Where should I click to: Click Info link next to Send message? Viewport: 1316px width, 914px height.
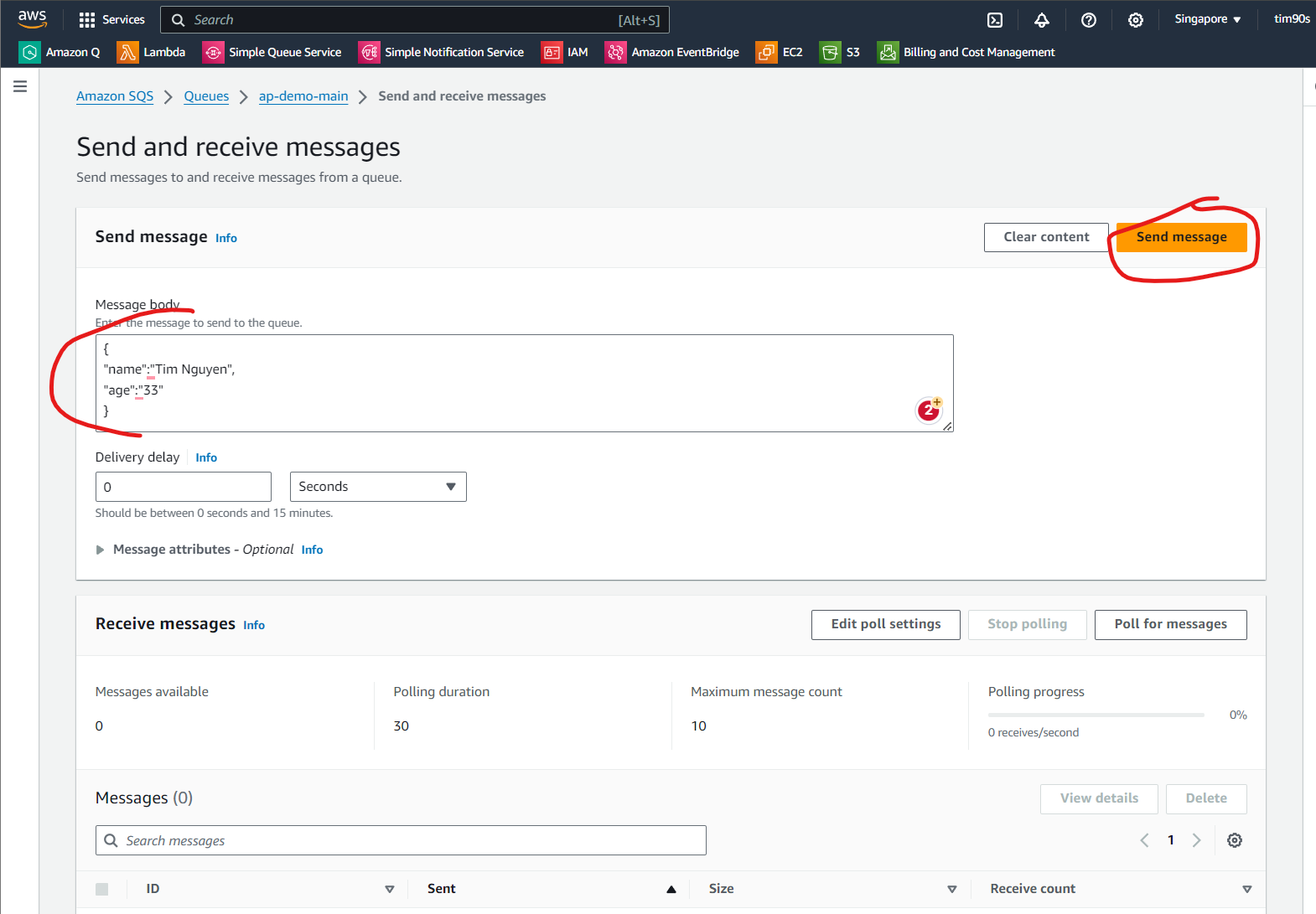point(226,238)
